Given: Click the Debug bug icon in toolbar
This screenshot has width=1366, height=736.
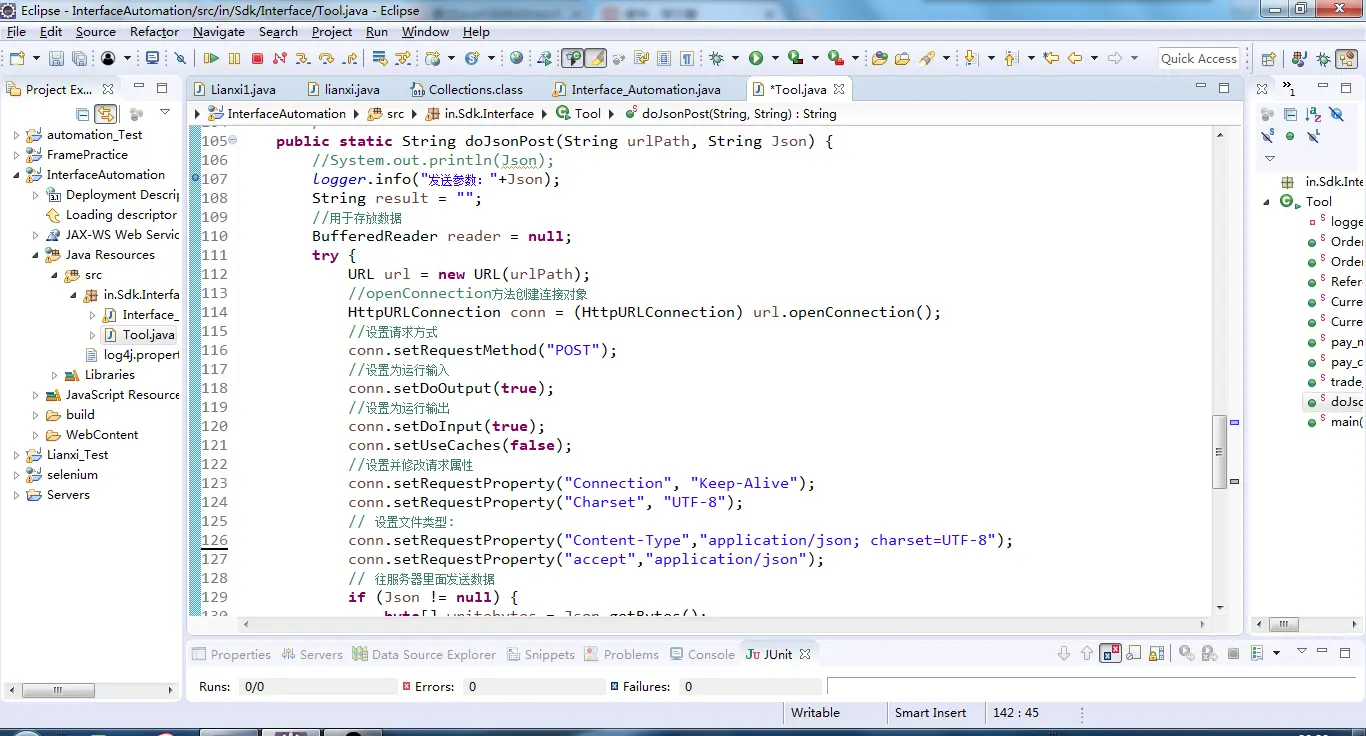Looking at the screenshot, I should click(716, 59).
